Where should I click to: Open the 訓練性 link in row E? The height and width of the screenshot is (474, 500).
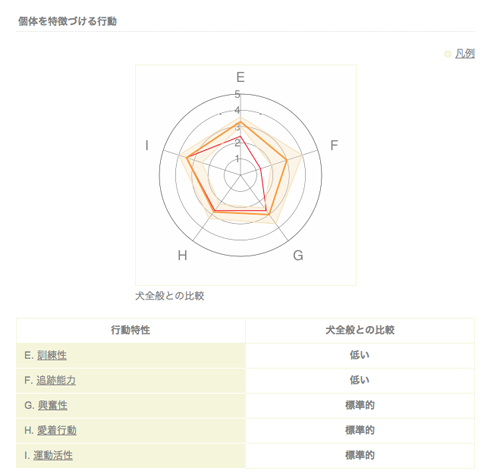coord(52,355)
